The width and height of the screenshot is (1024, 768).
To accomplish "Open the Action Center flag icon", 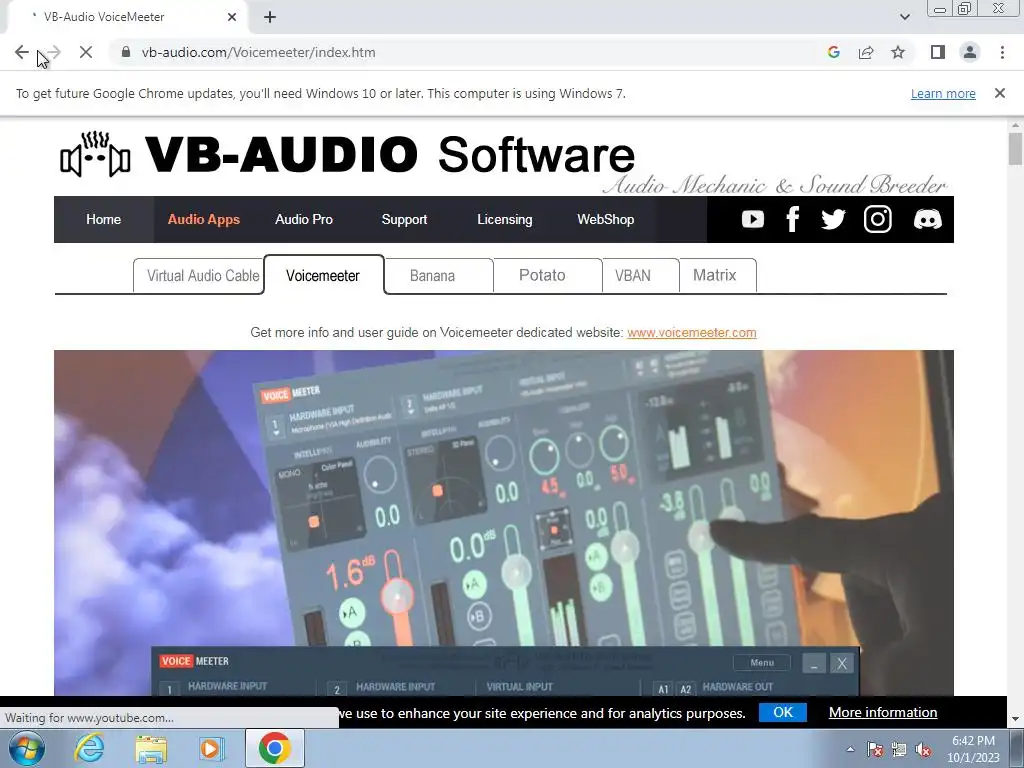I will tap(875, 750).
